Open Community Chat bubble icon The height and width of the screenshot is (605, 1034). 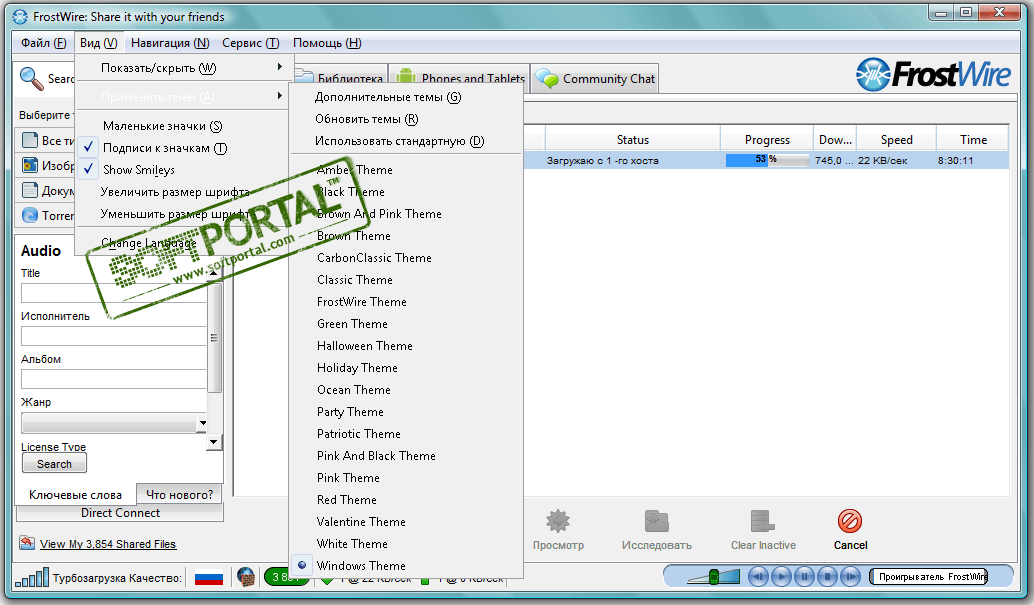(547, 79)
